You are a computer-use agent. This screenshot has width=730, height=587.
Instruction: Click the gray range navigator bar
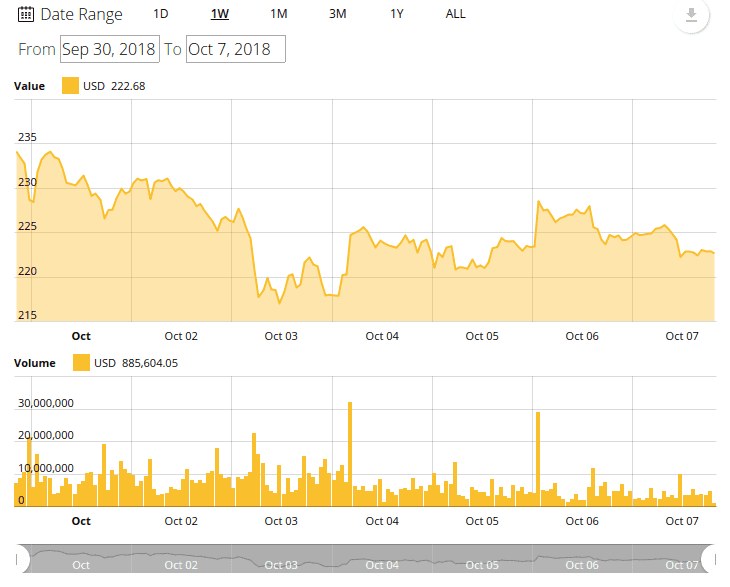pyautogui.click(x=366, y=559)
